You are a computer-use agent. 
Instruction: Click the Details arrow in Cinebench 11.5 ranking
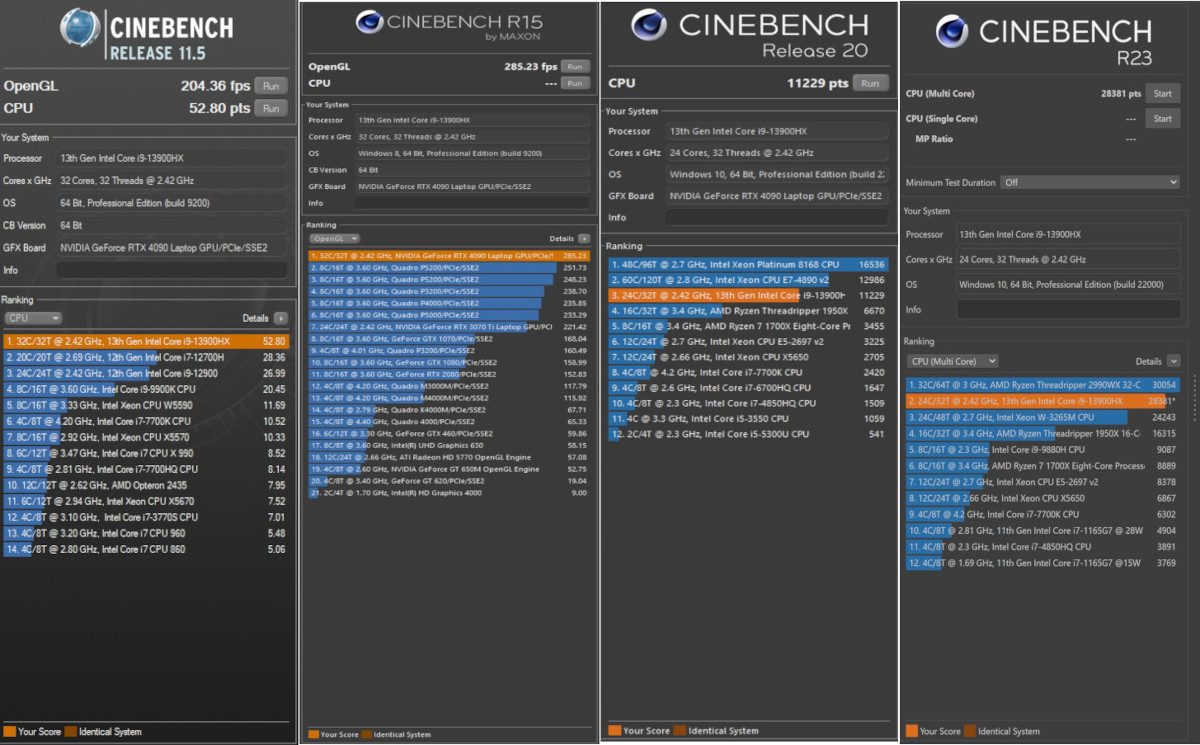click(x=280, y=318)
